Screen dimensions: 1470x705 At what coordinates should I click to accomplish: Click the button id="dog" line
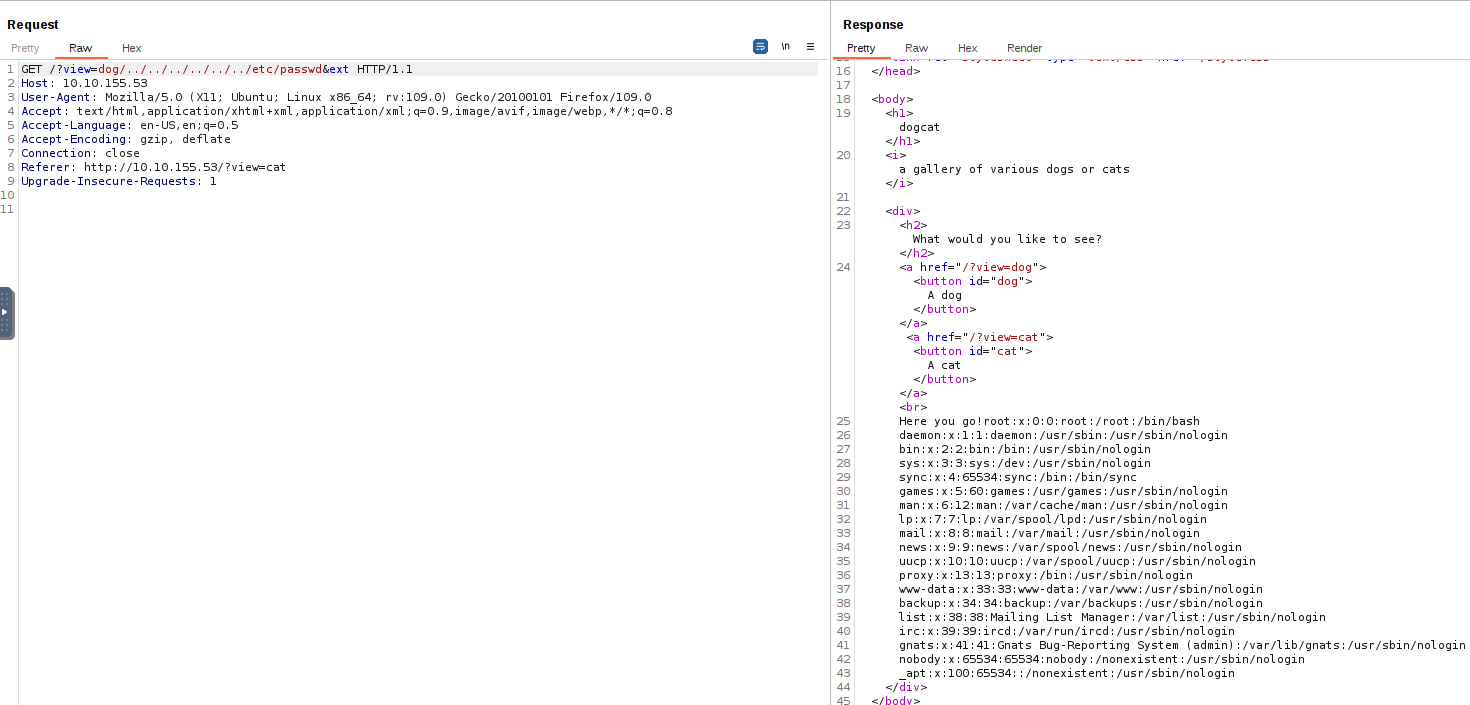pos(972,281)
